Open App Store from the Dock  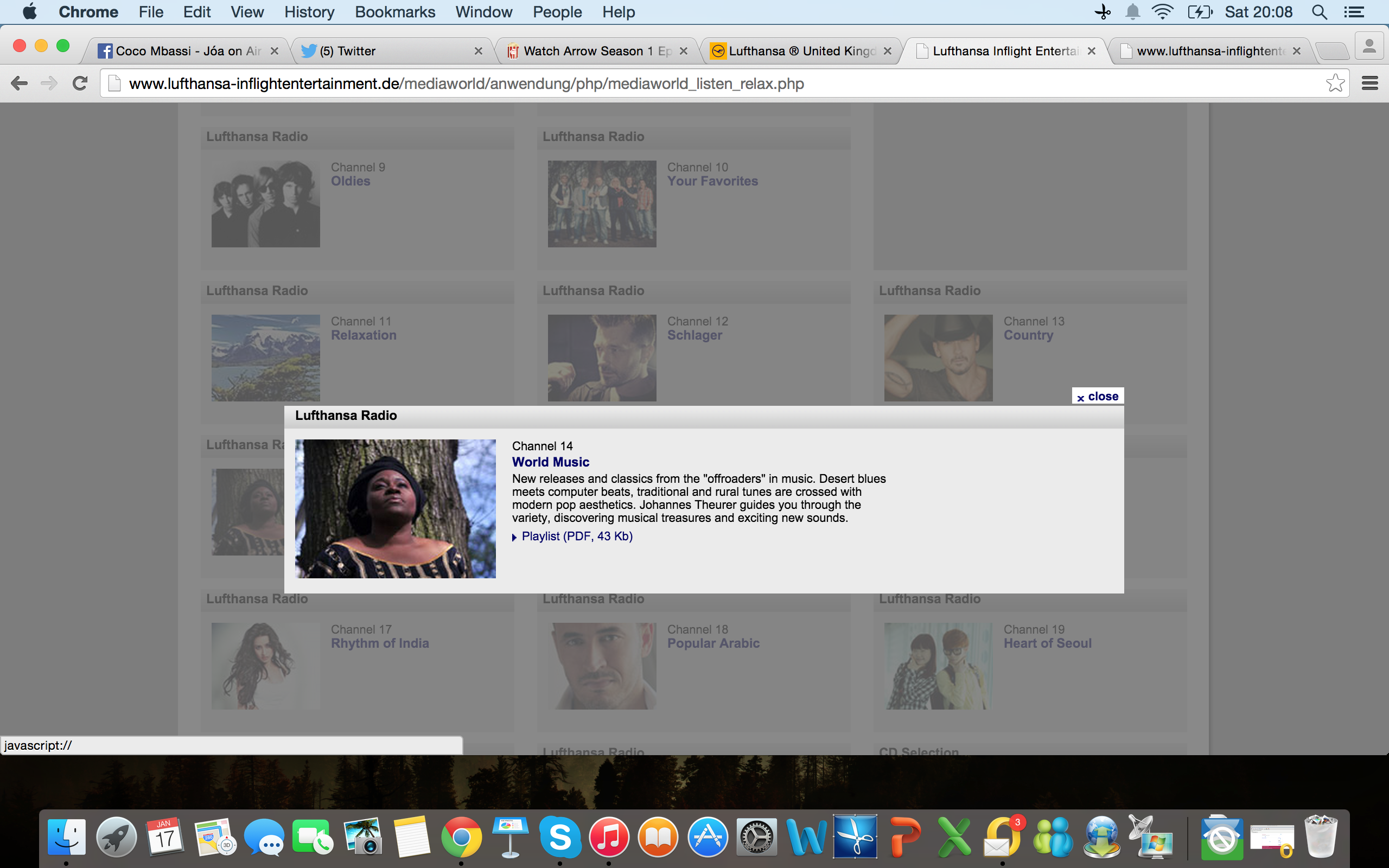[707, 837]
